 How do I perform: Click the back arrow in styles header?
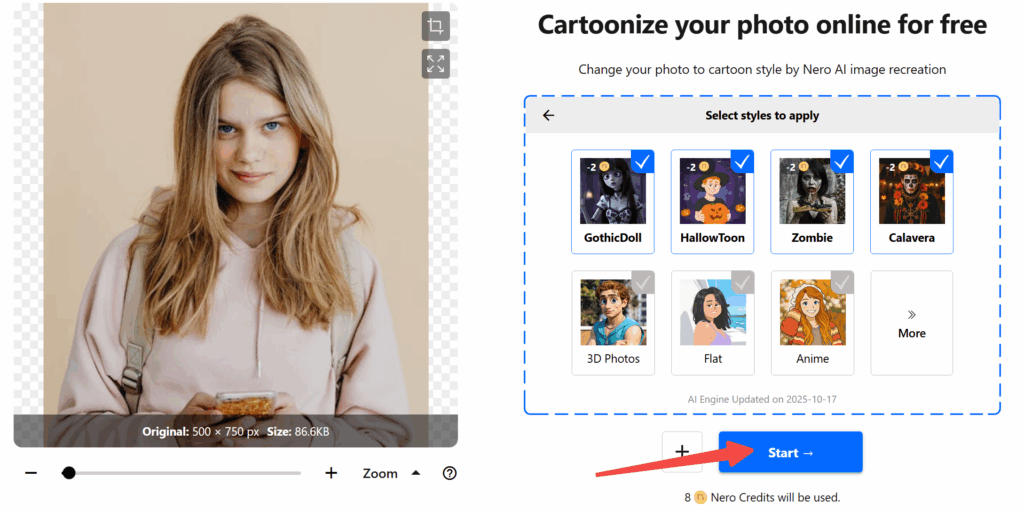point(548,116)
